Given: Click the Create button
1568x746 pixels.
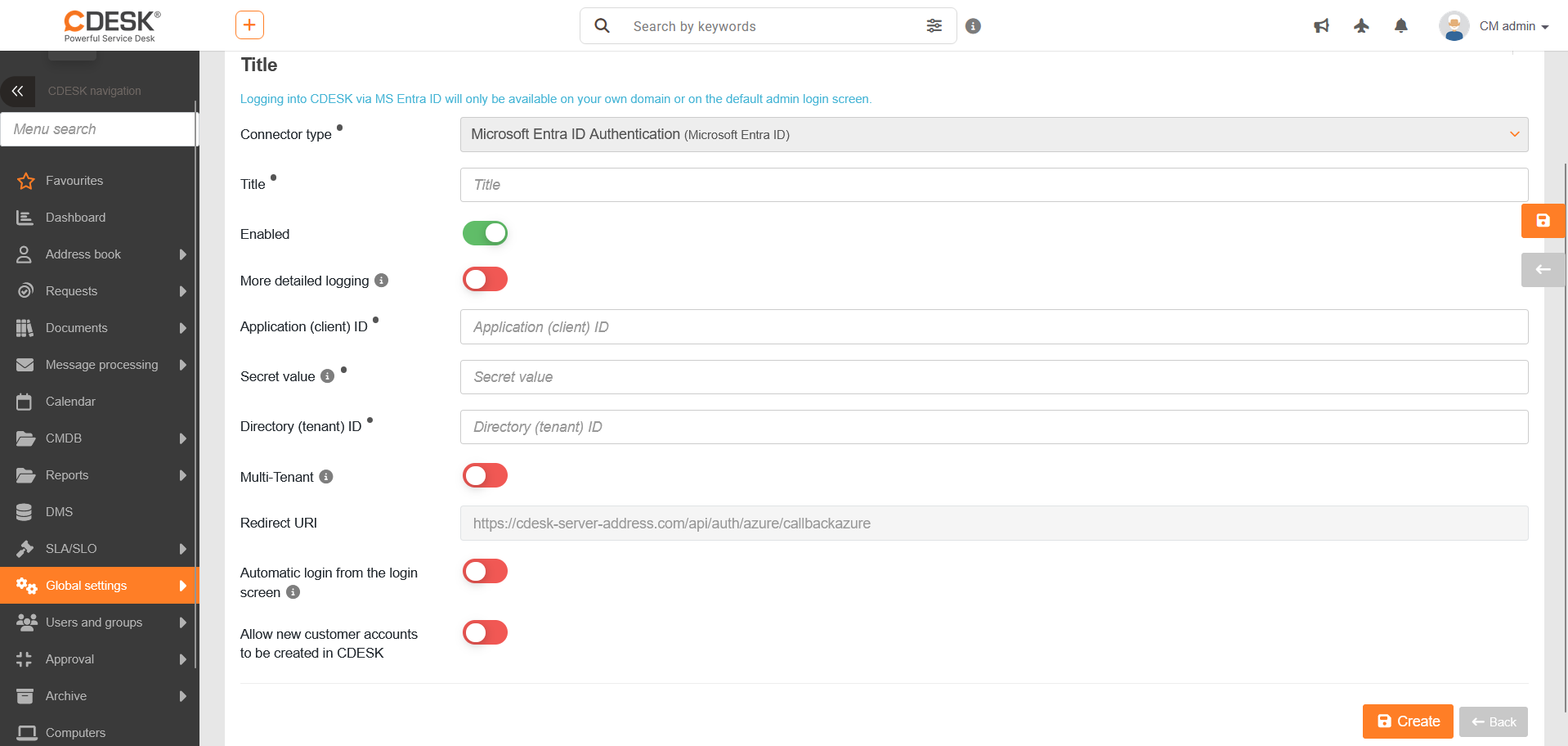Looking at the screenshot, I should click(1408, 721).
